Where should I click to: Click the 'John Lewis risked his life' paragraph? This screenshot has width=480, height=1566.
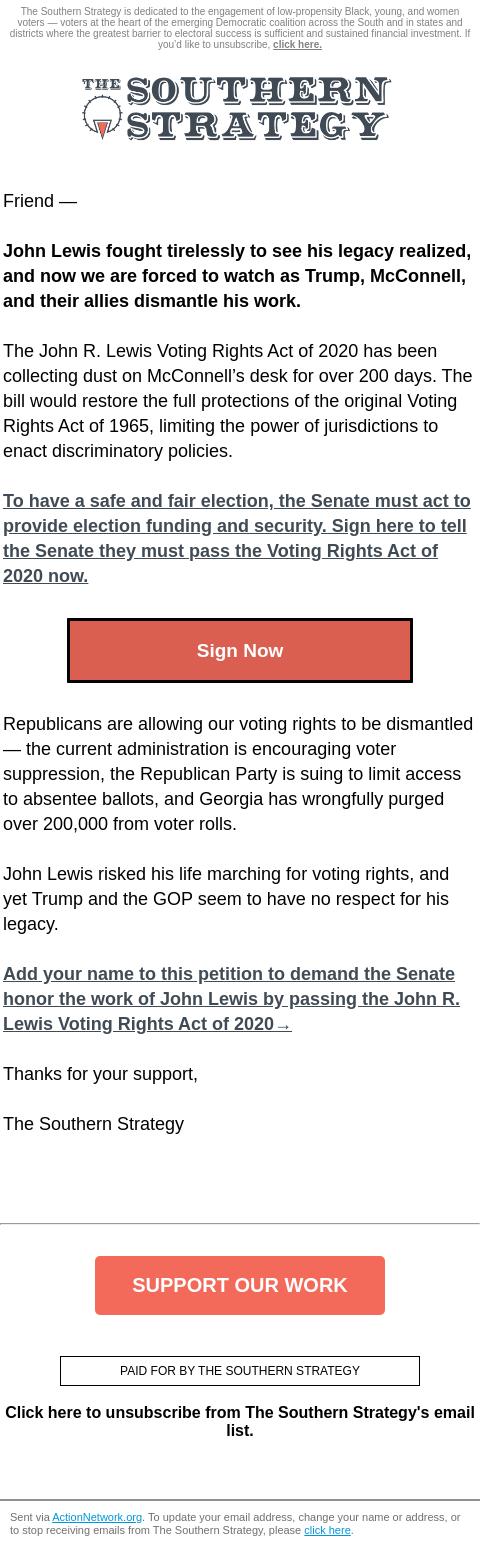(x=226, y=899)
